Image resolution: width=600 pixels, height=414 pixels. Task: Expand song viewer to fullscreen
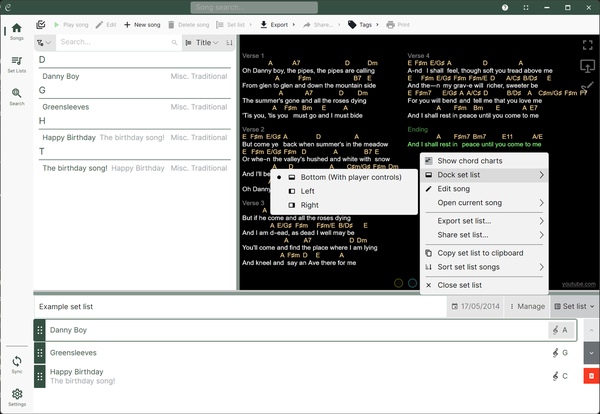[x=588, y=45]
